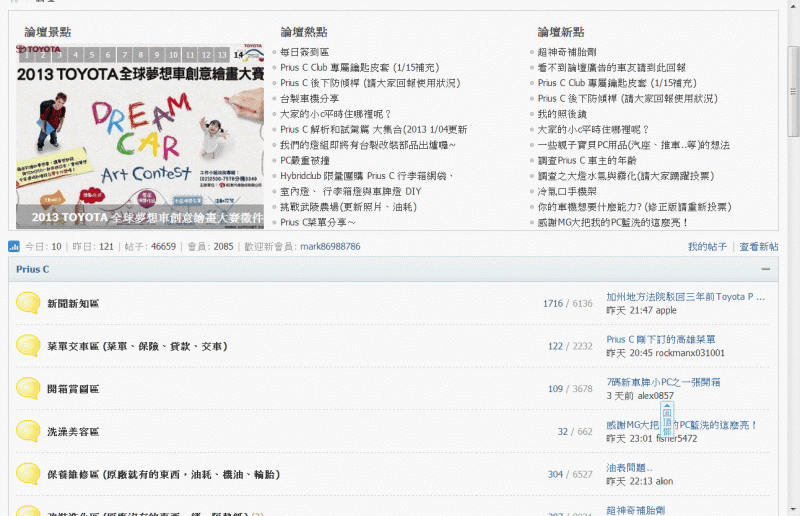Open hot topic Prius C菜單分享～

(x=318, y=223)
